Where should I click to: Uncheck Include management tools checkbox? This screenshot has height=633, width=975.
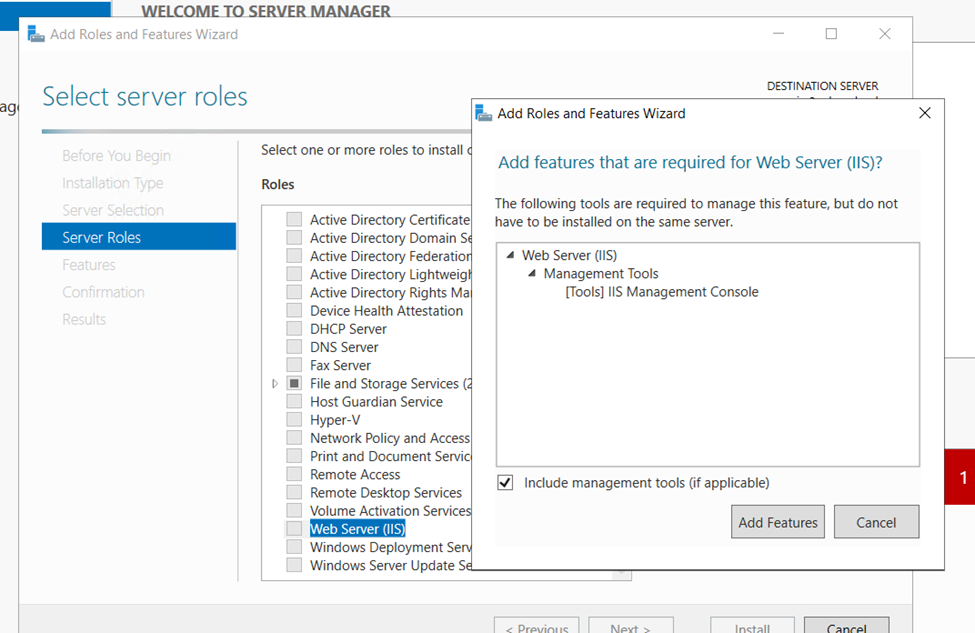click(506, 483)
